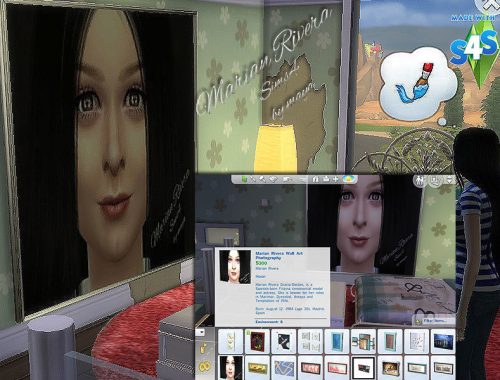Viewport: 500px width, 380px height.
Task: Choose the black abstract wall art thumbnail
Action: pos(284,341)
